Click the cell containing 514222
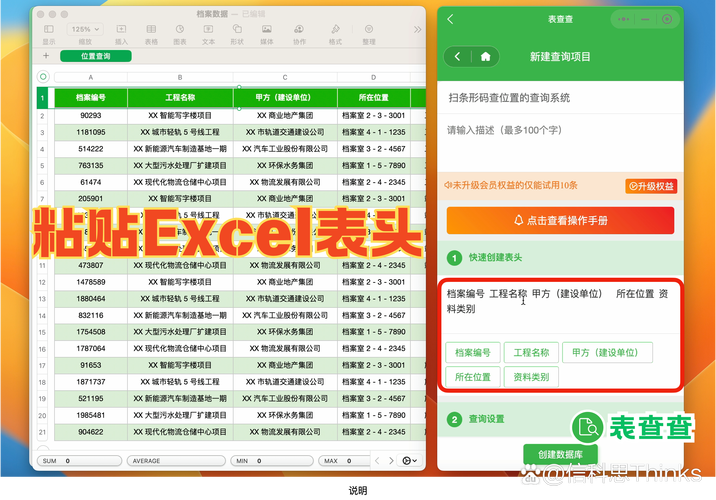This screenshot has height=500, width=716. coord(91,149)
